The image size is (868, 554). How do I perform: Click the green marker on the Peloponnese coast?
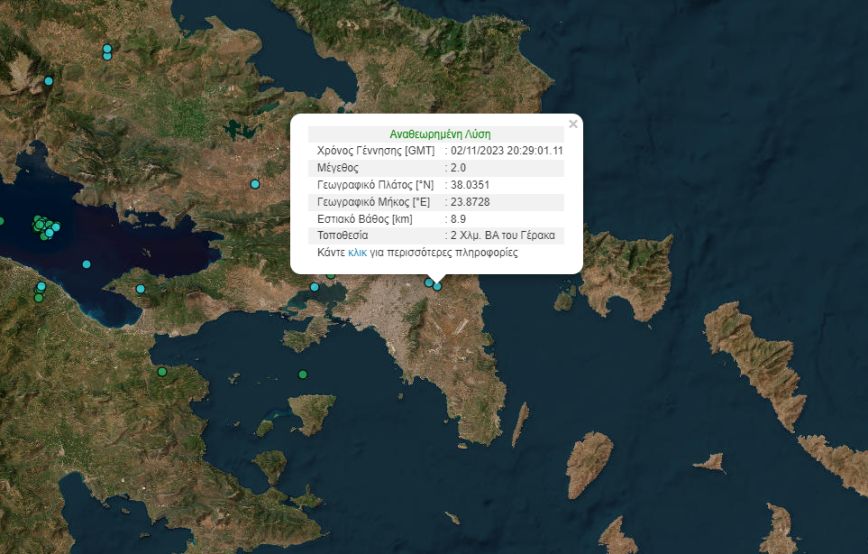[162, 372]
